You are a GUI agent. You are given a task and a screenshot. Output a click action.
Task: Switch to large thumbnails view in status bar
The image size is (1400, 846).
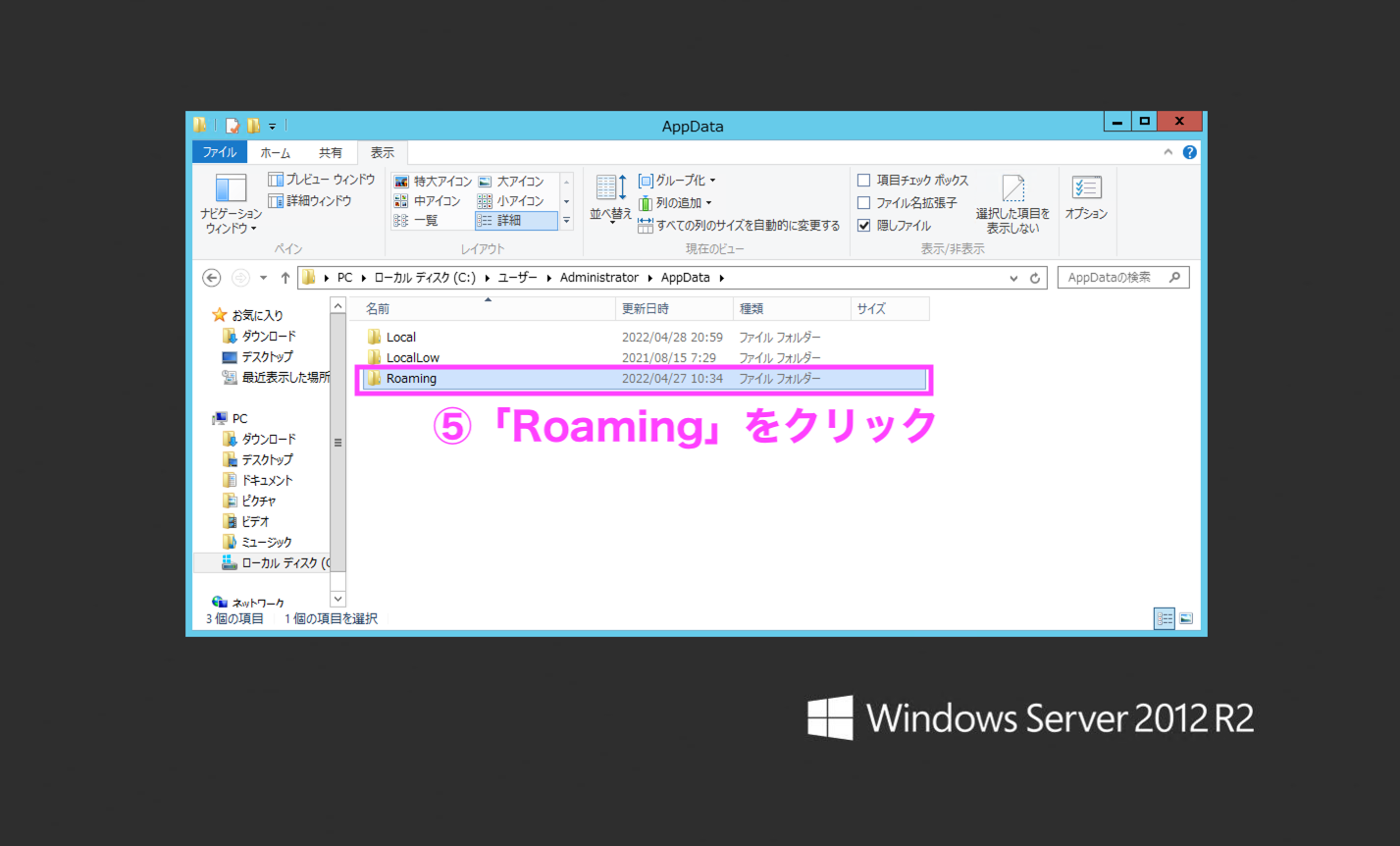[1186, 618]
